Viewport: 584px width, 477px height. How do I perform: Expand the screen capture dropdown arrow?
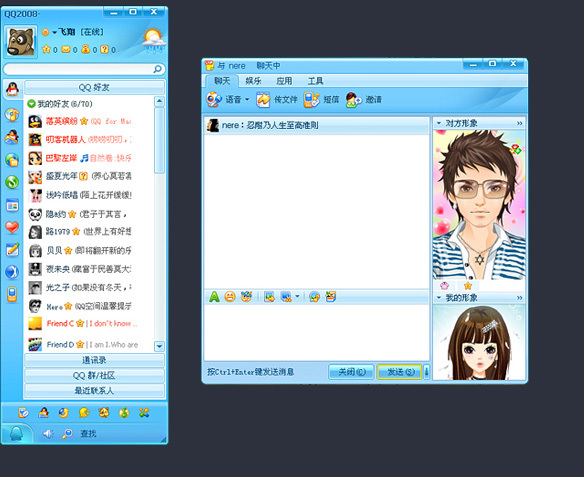[x=297, y=296]
